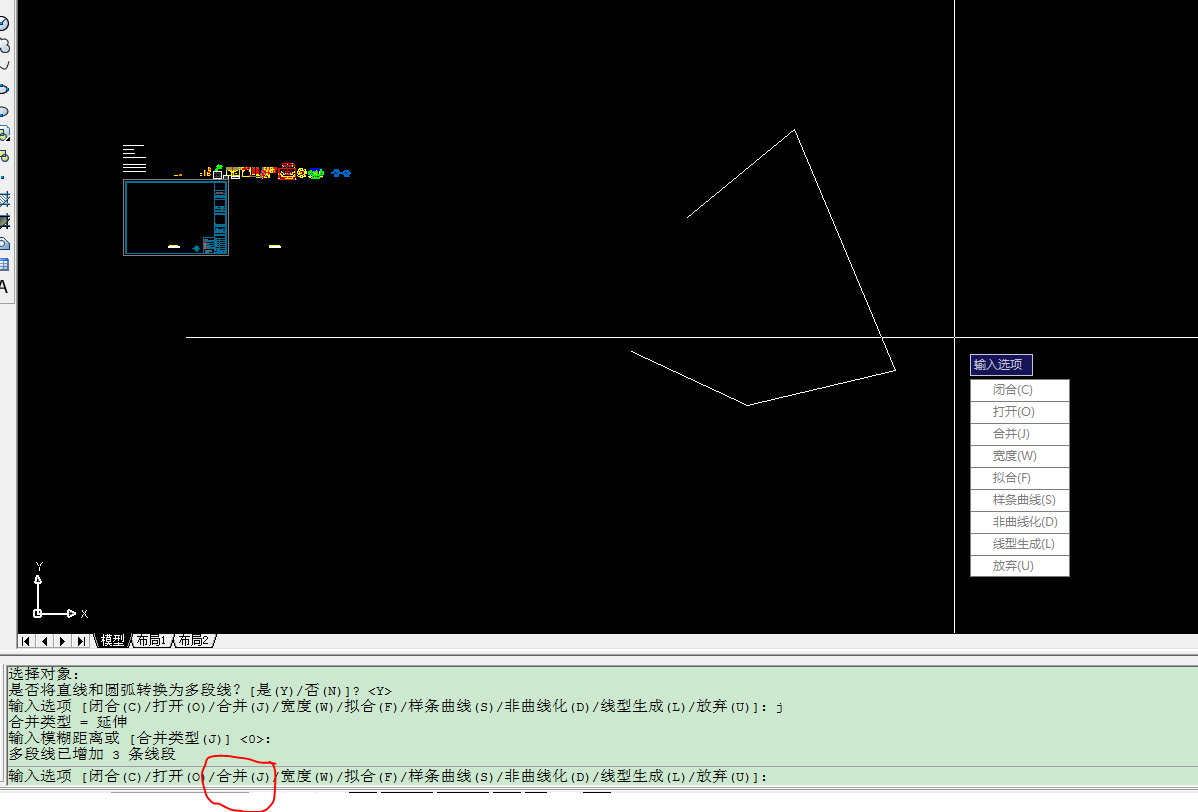Click the 选择对象: history line
Screen dimensions: 1198x812
43,674
